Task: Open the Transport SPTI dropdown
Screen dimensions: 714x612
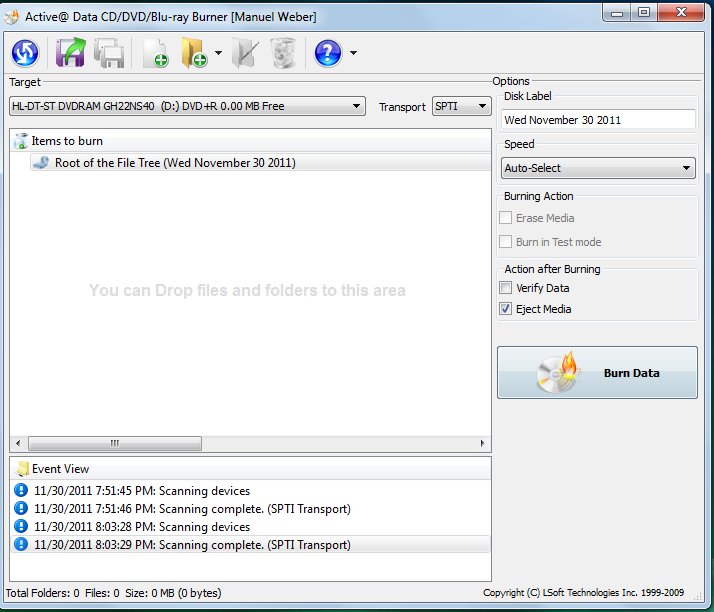Action: coord(461,106)
